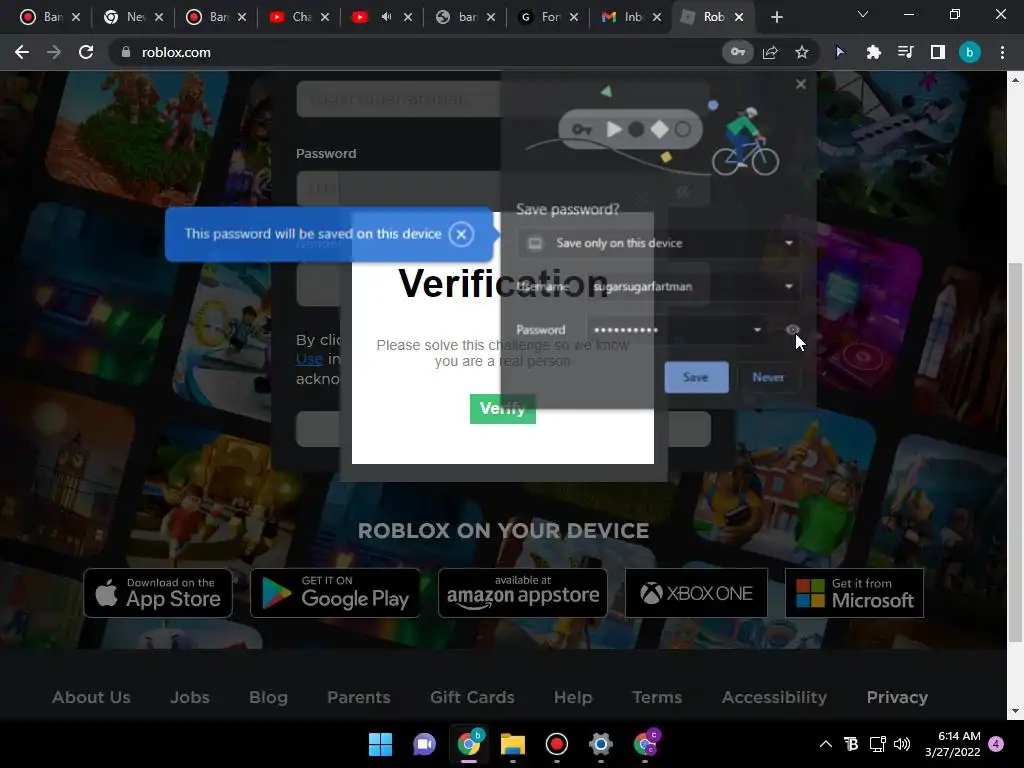This screenshot has width=1024, height=768.
Task: Click the page vertical scrollbar thumb
Action: tap(1015, 452)
